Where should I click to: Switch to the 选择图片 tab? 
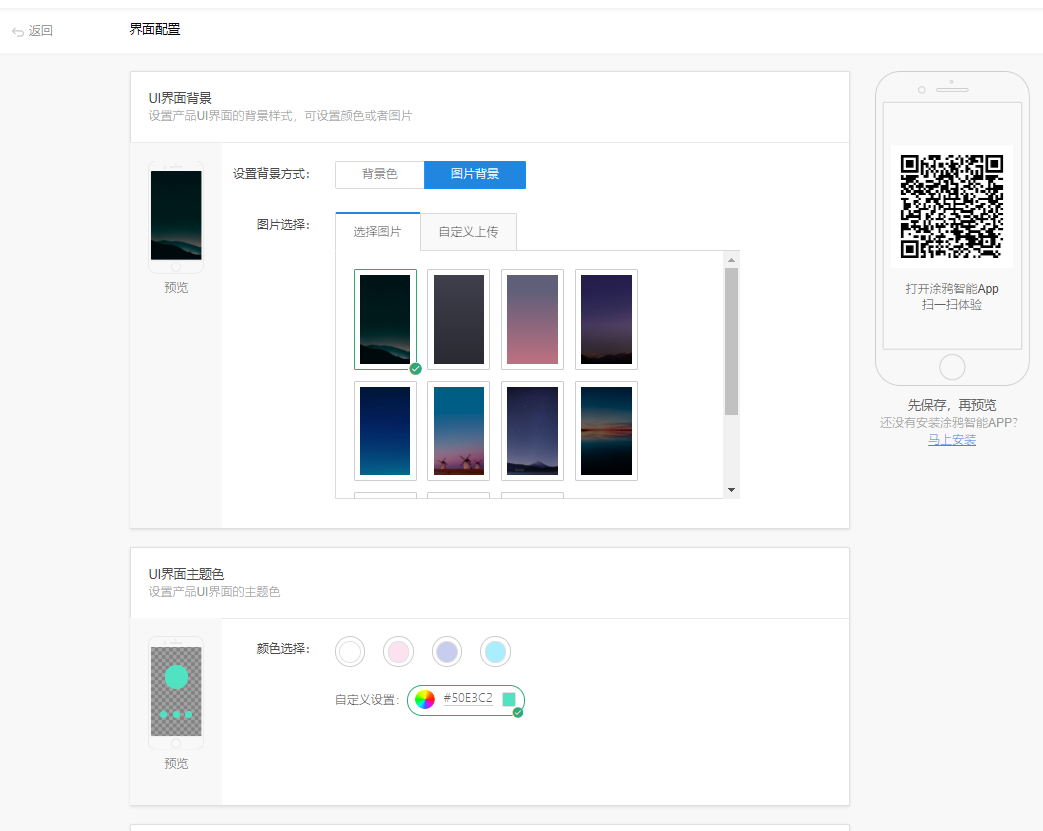[x=377, y=232]
